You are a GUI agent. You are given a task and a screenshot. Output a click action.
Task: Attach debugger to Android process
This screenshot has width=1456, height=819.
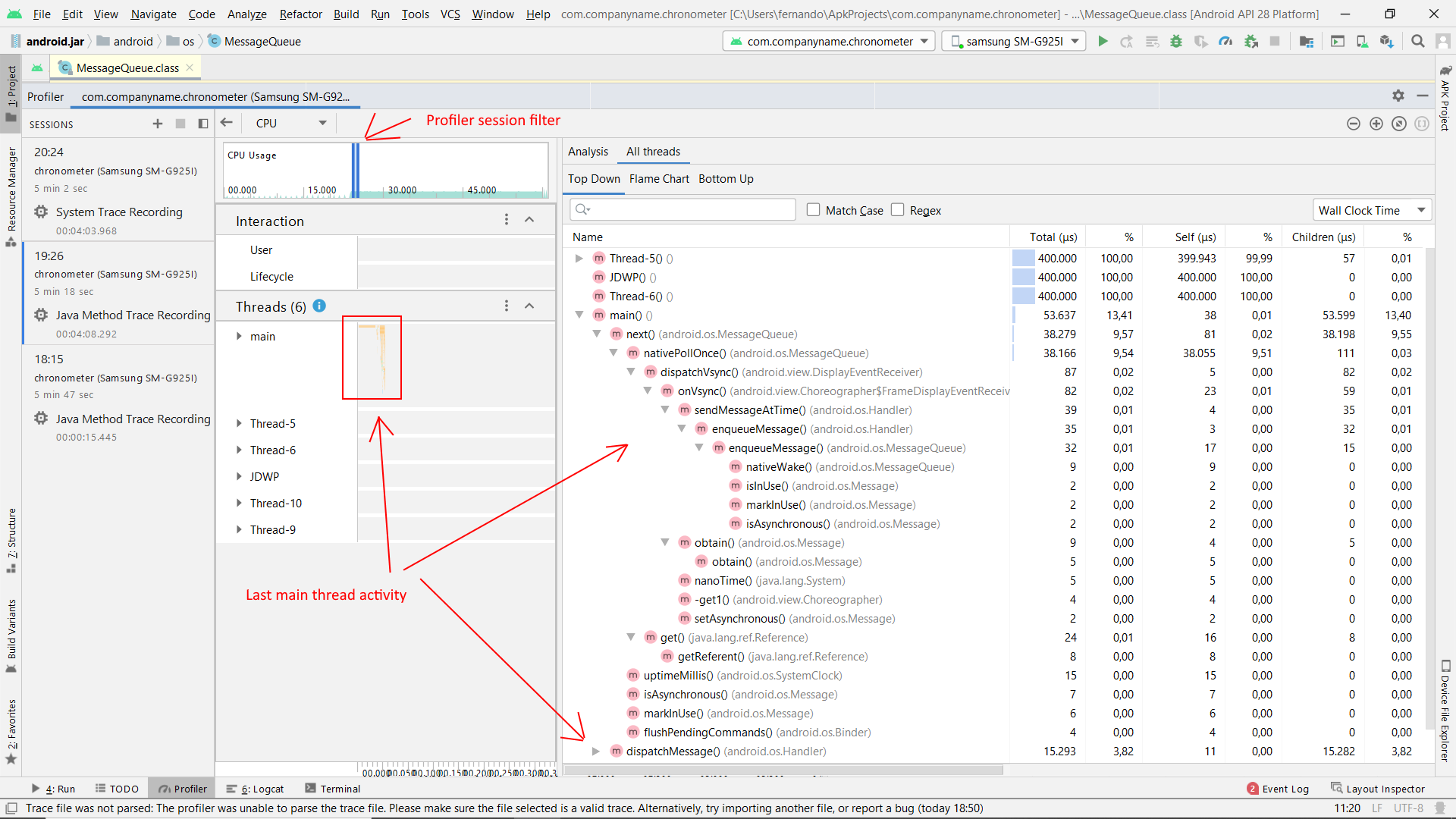[x=1250, y=41]
